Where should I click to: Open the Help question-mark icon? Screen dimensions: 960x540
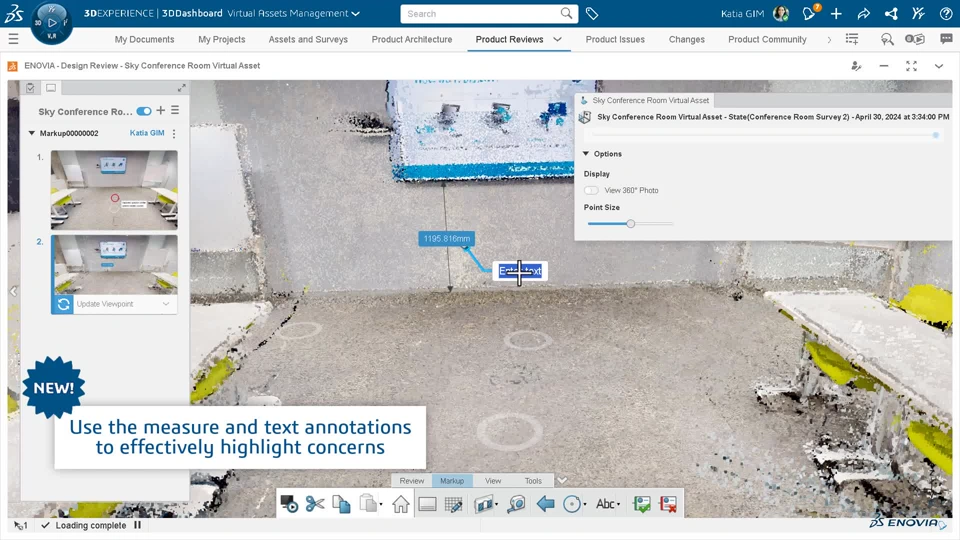point(945,13)
